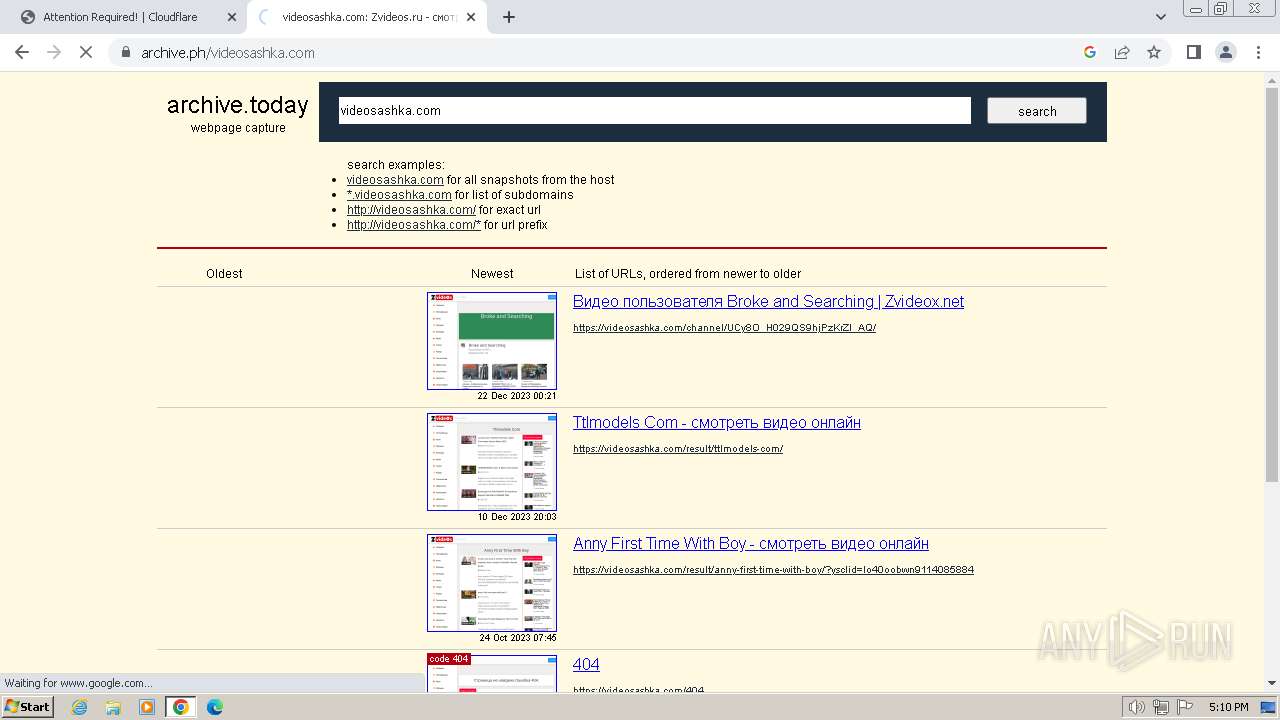Open thumbnail dated 22 Dec 2023
This screenshot has width=1280, height=720.
pos(492,341)
